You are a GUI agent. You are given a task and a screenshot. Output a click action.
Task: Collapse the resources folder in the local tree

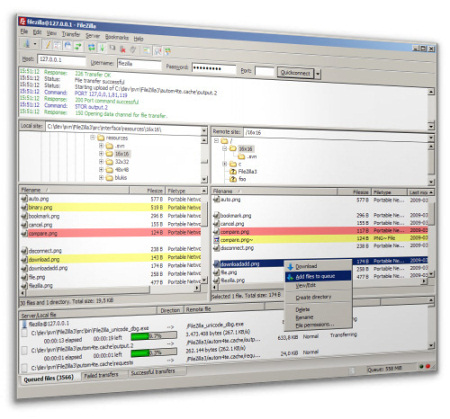93,137
